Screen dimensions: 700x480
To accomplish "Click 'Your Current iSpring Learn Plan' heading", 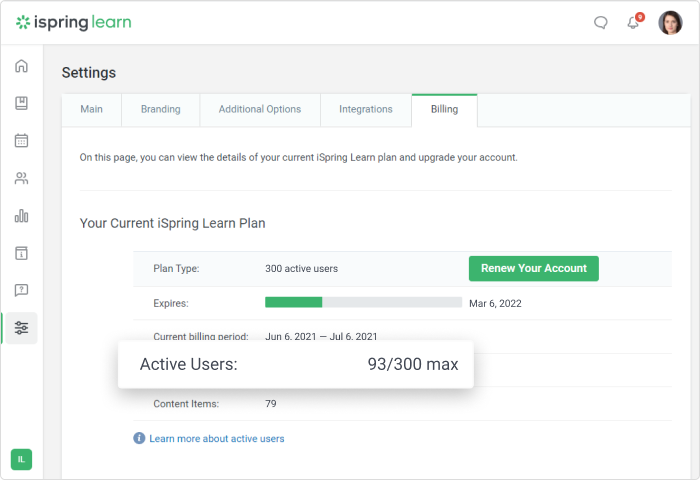I will [x=172, y=223].
